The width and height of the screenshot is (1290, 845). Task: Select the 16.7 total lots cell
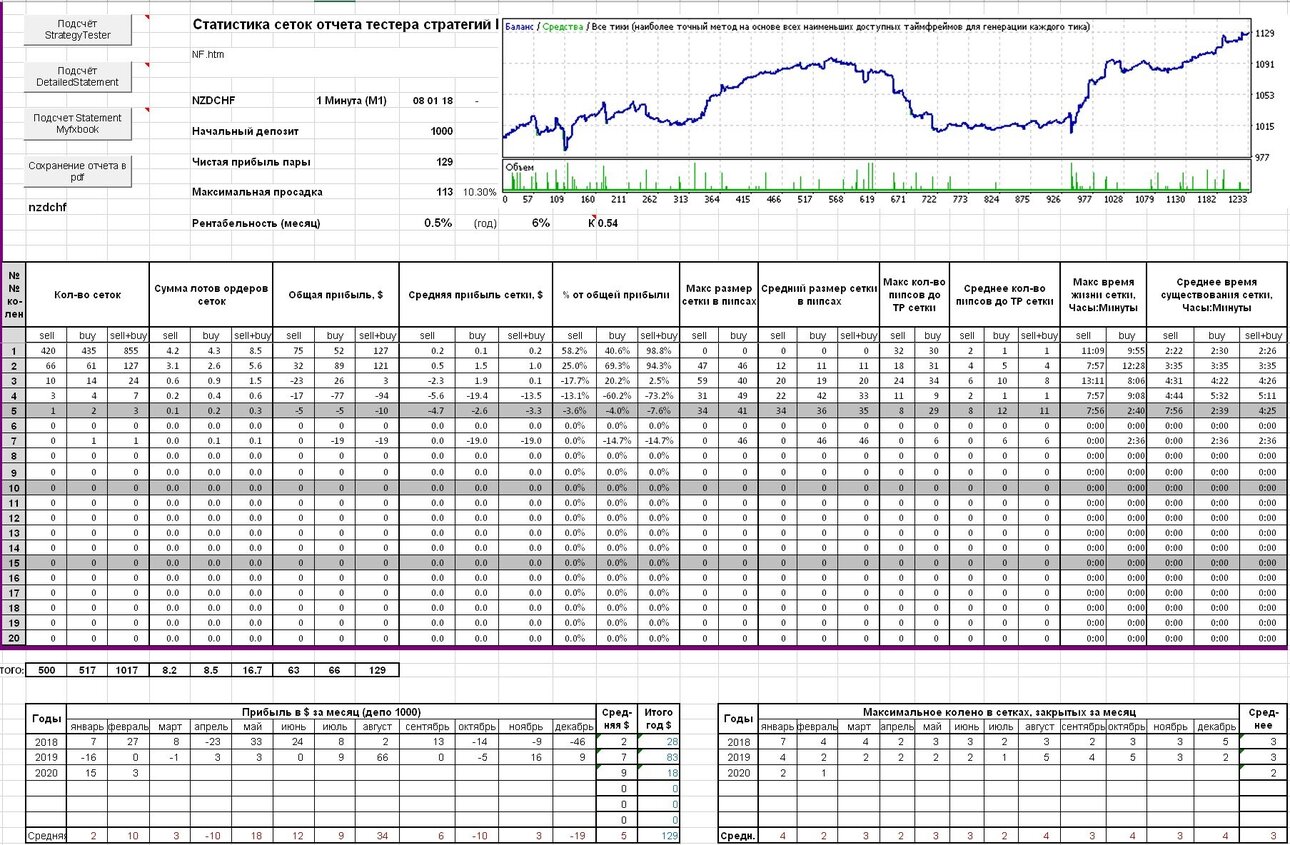pos(253,669)
